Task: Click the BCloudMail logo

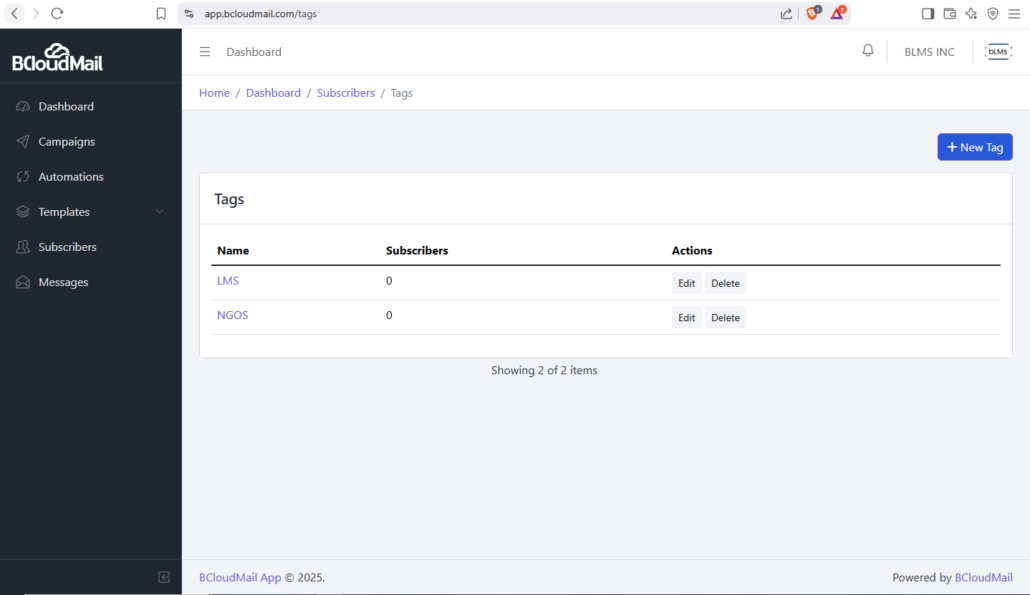Action: point(57,57)
